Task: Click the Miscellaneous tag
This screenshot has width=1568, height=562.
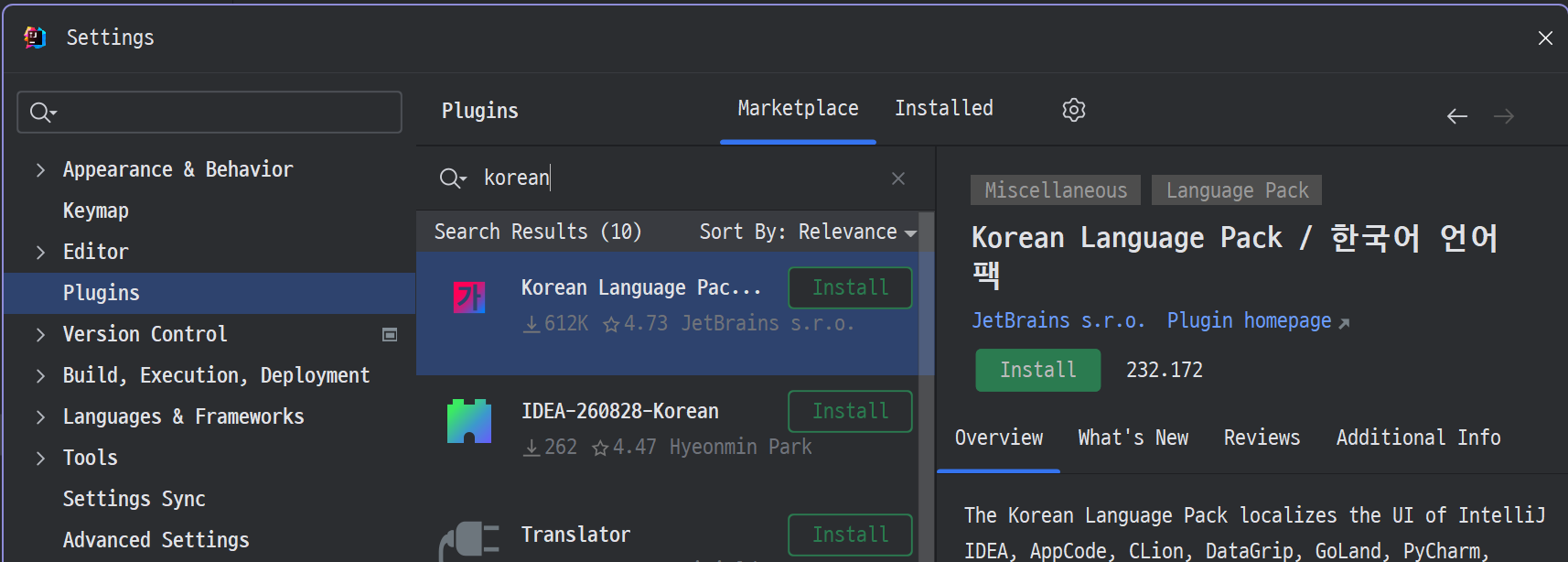Action: 1056,190
